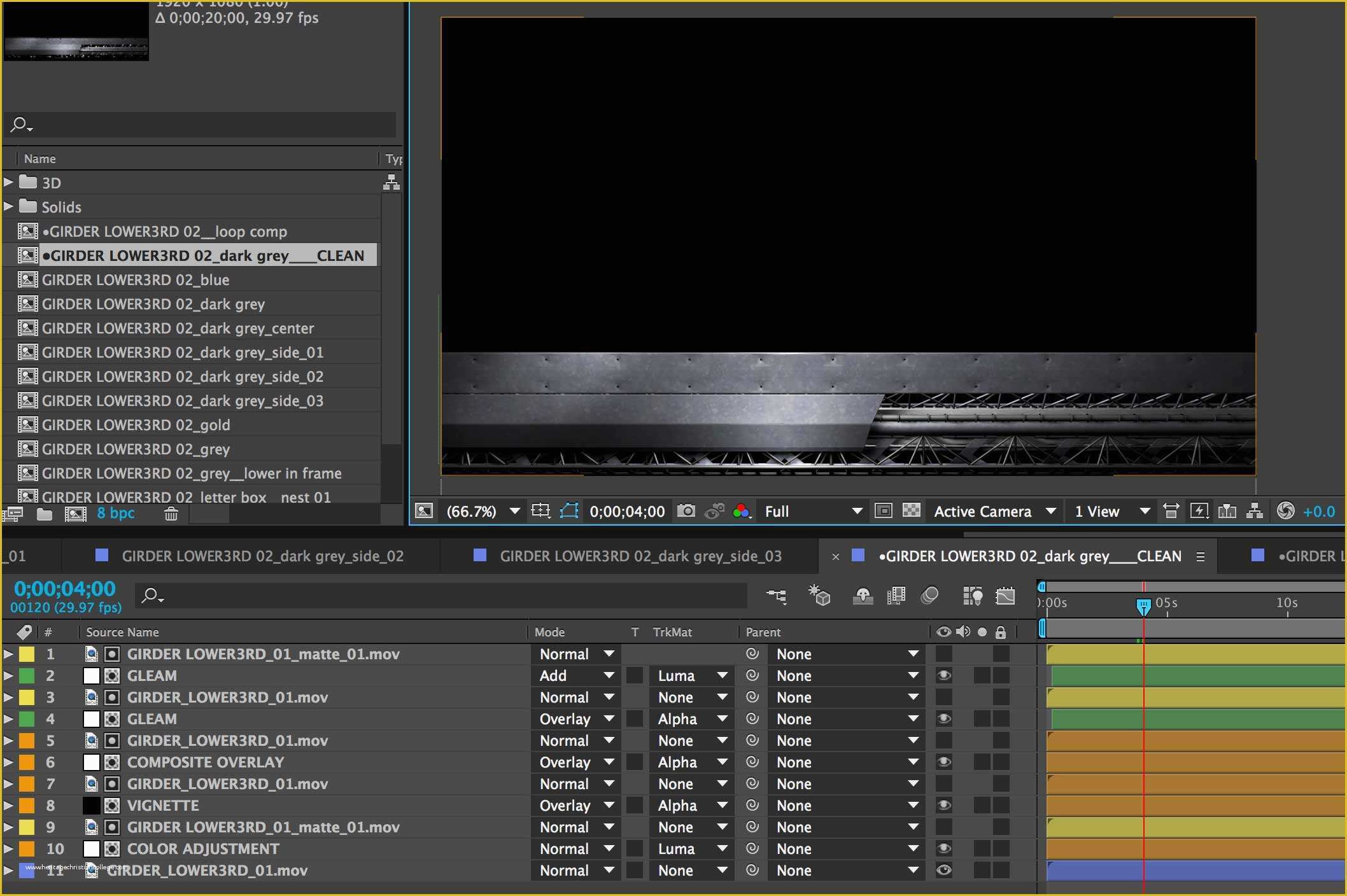Reset exposure with the aperture icon
Viewport: 1347px width, 896px height.
click(1285, 511)
